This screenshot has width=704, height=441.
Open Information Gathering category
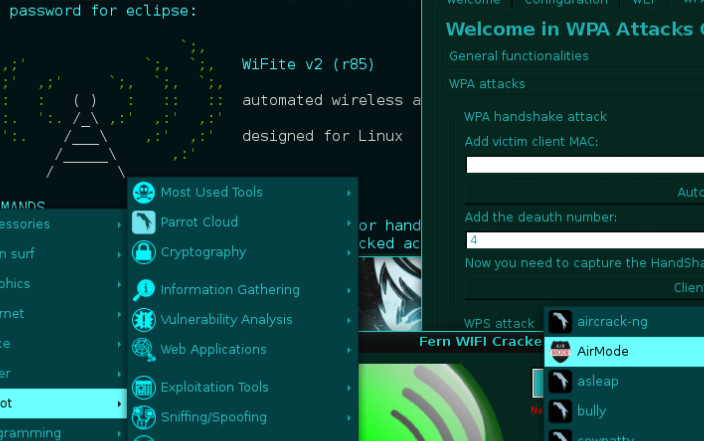pos(243,290)
